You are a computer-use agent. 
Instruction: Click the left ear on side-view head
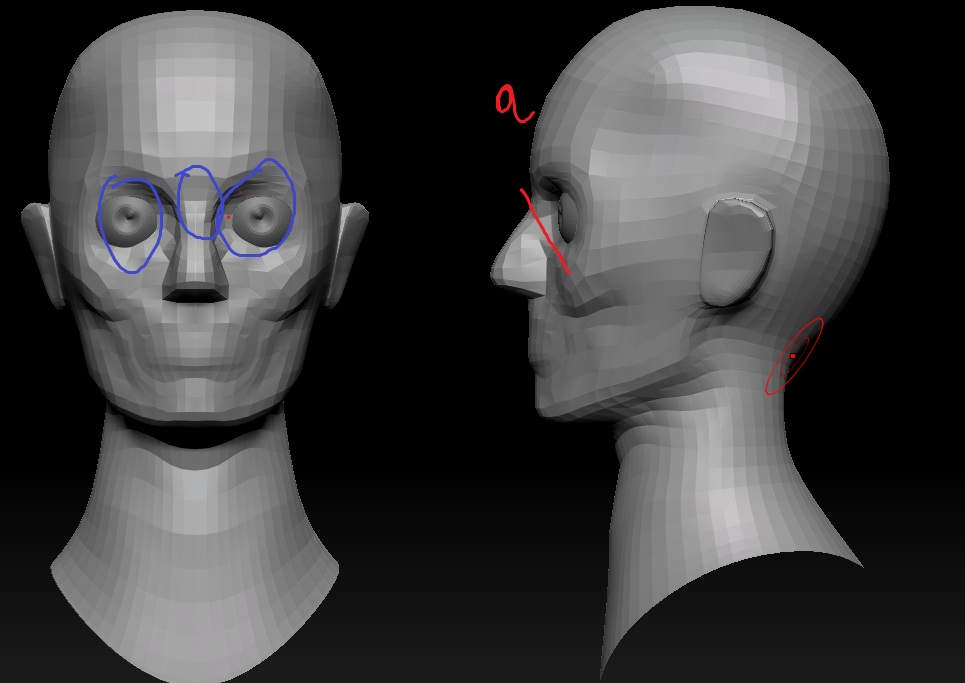[x=737, y=252]
